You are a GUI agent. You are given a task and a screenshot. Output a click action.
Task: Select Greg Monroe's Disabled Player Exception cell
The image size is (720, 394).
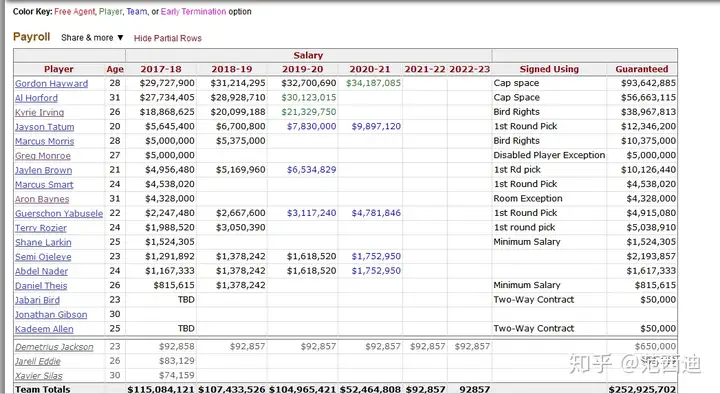549,155
